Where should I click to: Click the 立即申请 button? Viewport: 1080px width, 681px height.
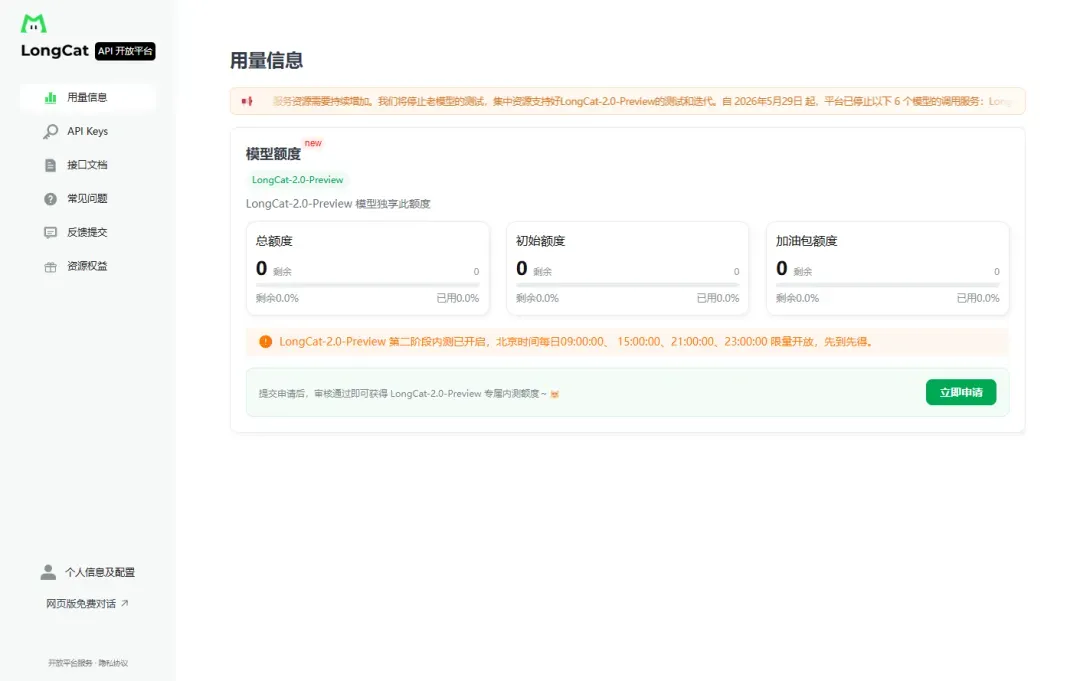coord(961,392)
